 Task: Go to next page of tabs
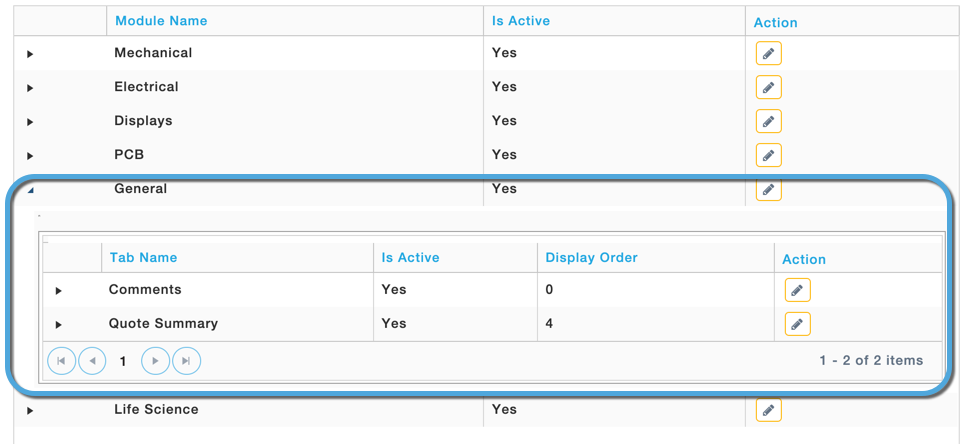[x=155, y=361]
